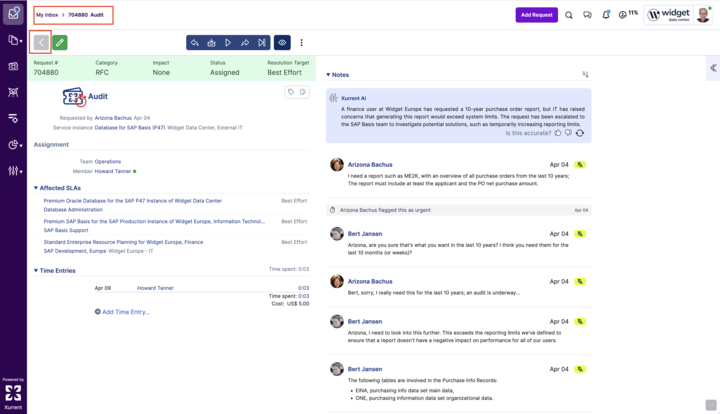The image size is (720, 414).
Task: Click translate badge on 'exceeds the reporting limits' note
Action: [580, 321]
